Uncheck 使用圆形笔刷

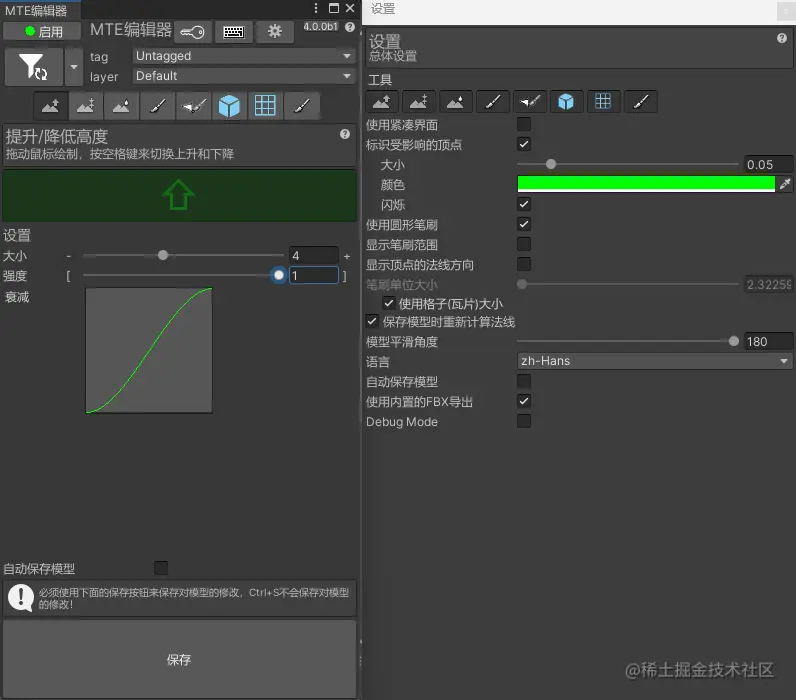524,224
